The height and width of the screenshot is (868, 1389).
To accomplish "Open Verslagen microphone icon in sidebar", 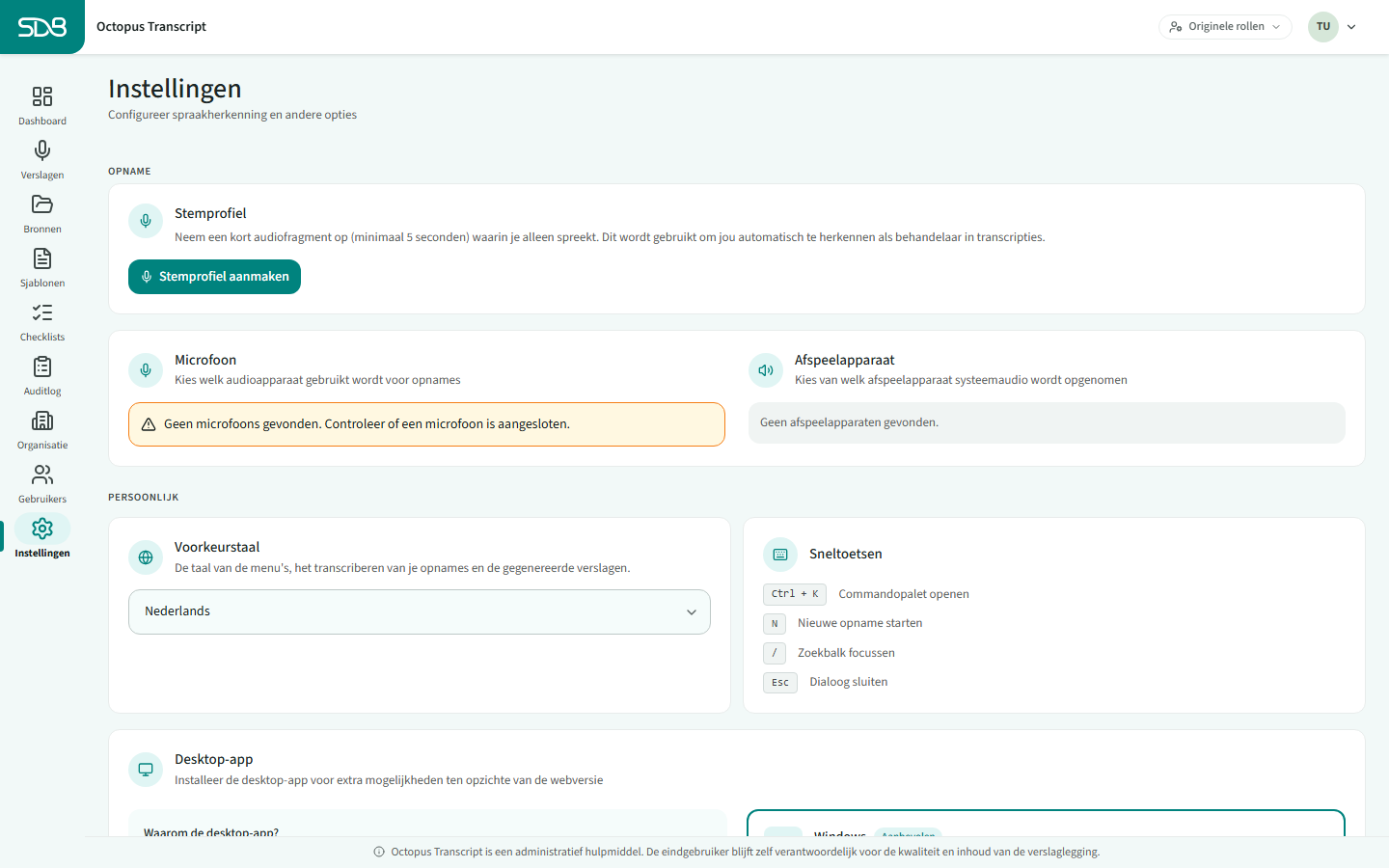I will click(x=42, y=150).
